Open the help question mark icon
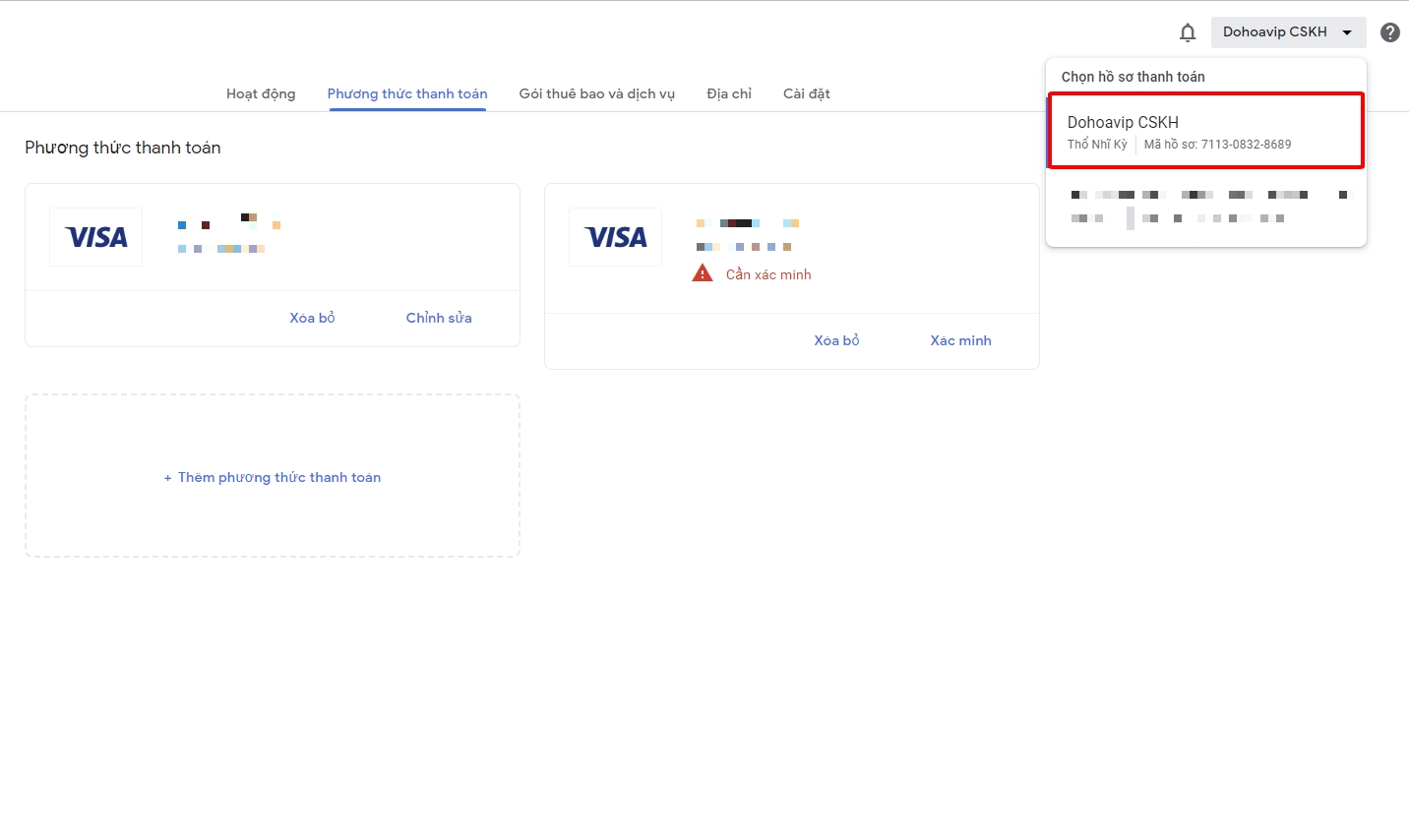1409x840 pixels. tap(1389, 32)
